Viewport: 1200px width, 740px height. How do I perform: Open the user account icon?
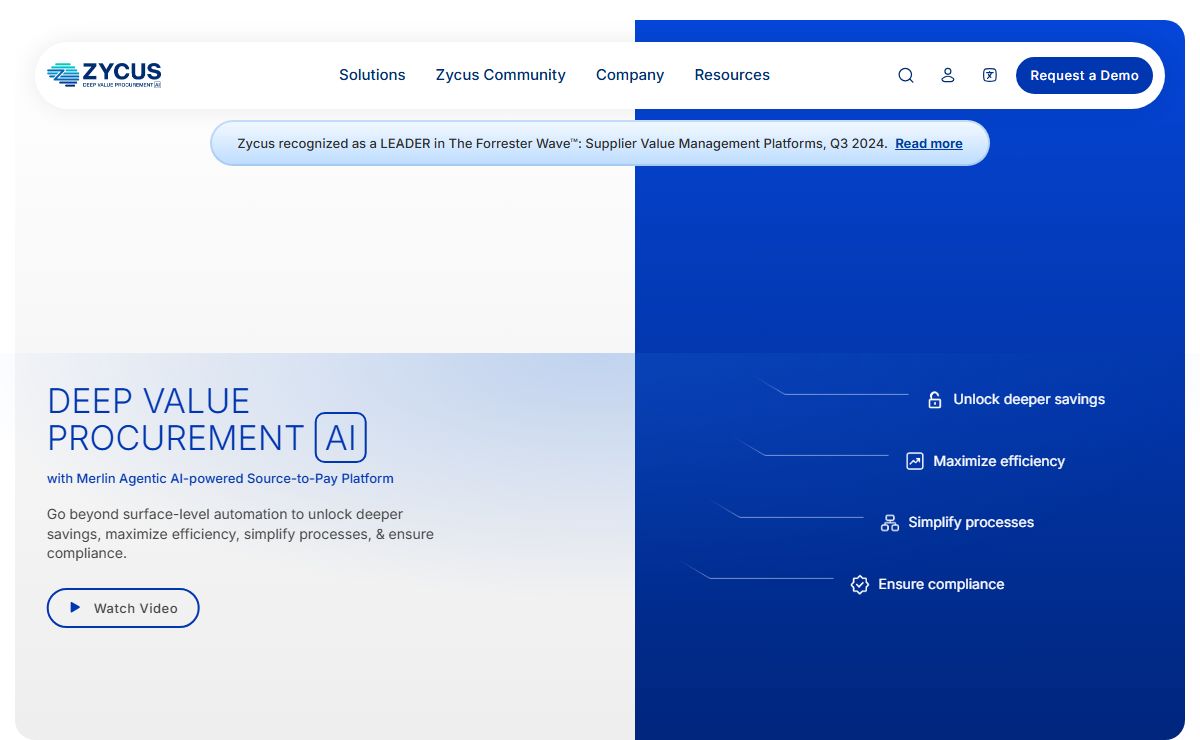948,75
